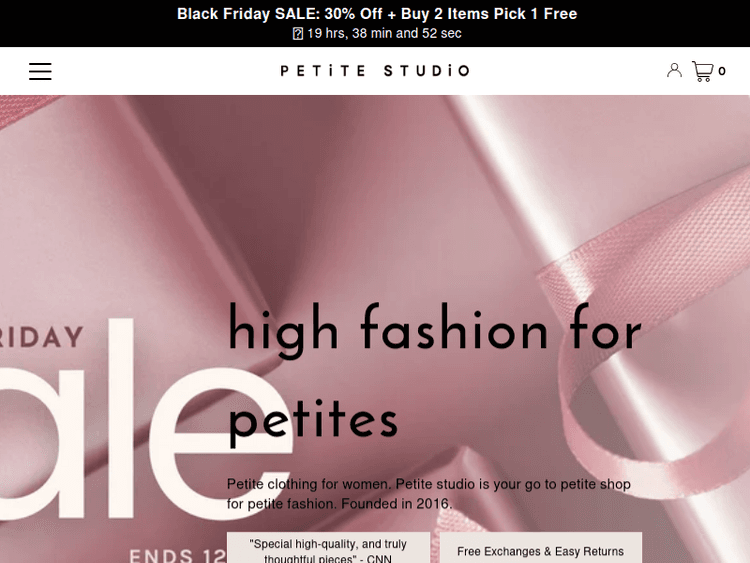Screen dimensions: 750x563
Task: Open the hamburger navigation menu
Action: 40,71
